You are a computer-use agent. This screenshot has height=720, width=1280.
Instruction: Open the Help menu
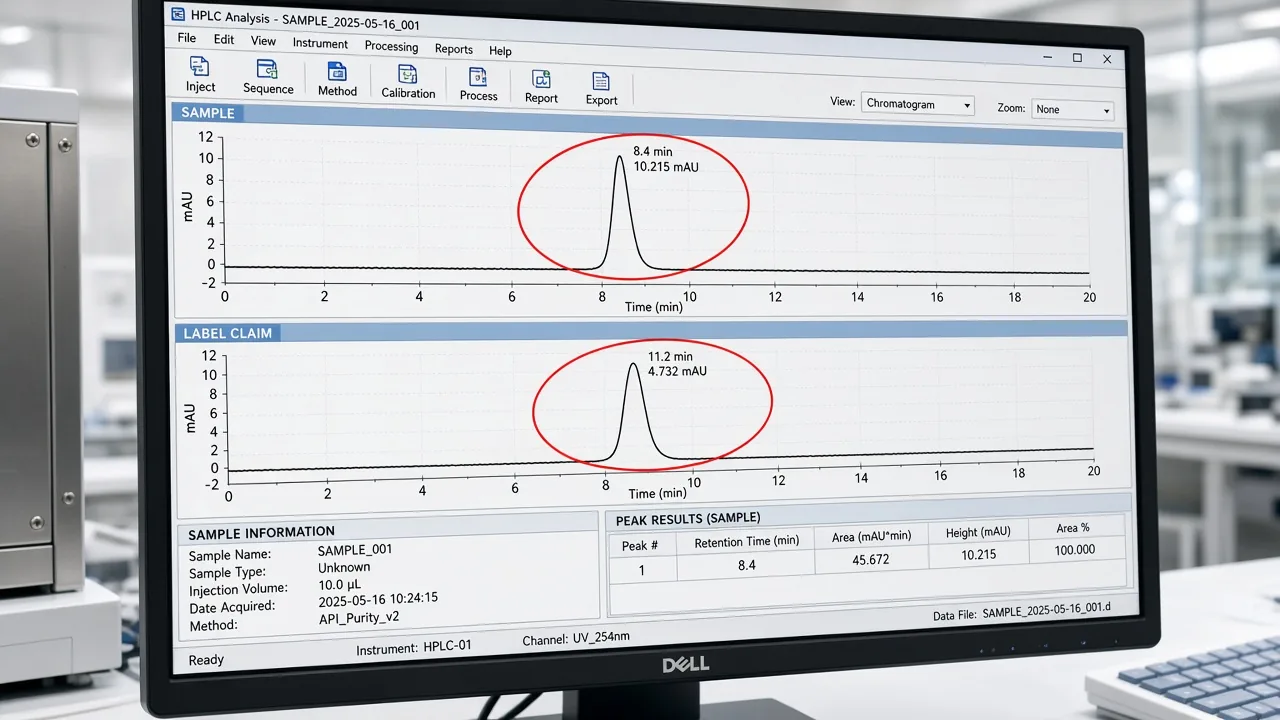500,51
